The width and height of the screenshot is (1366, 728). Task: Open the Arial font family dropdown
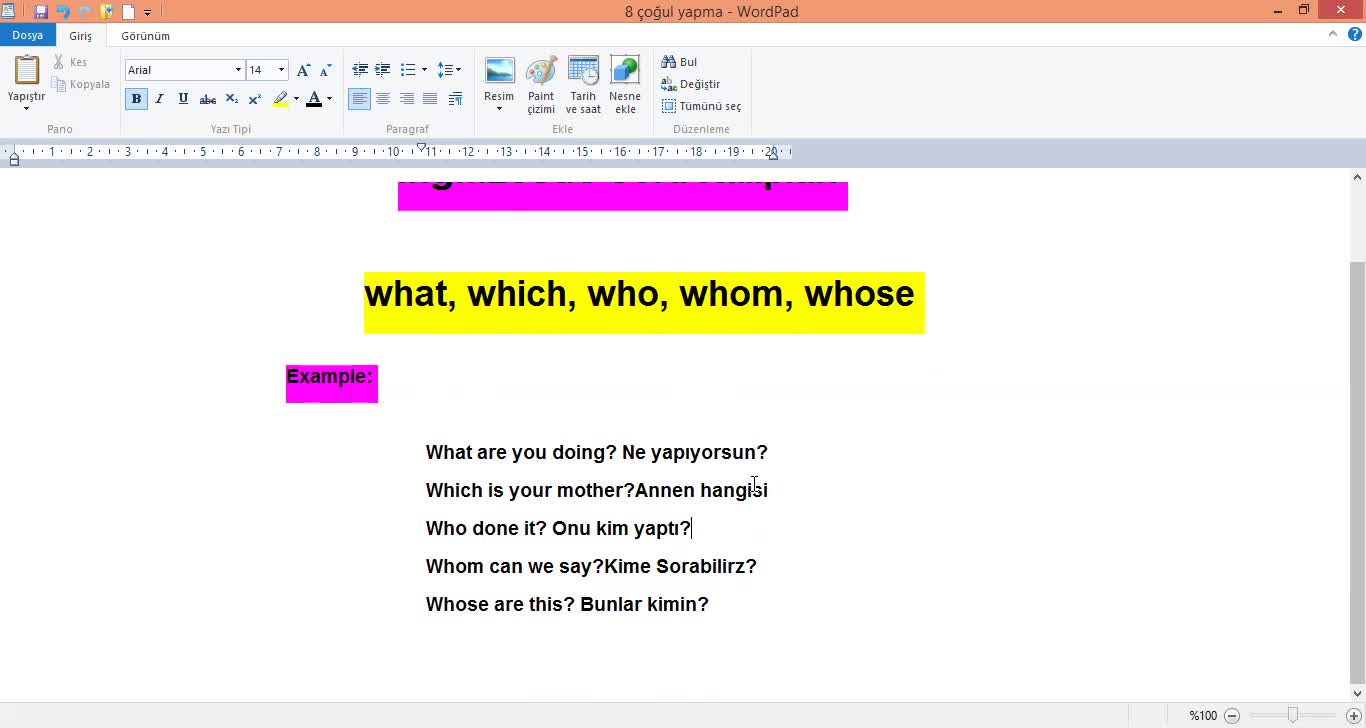(238, 70)
